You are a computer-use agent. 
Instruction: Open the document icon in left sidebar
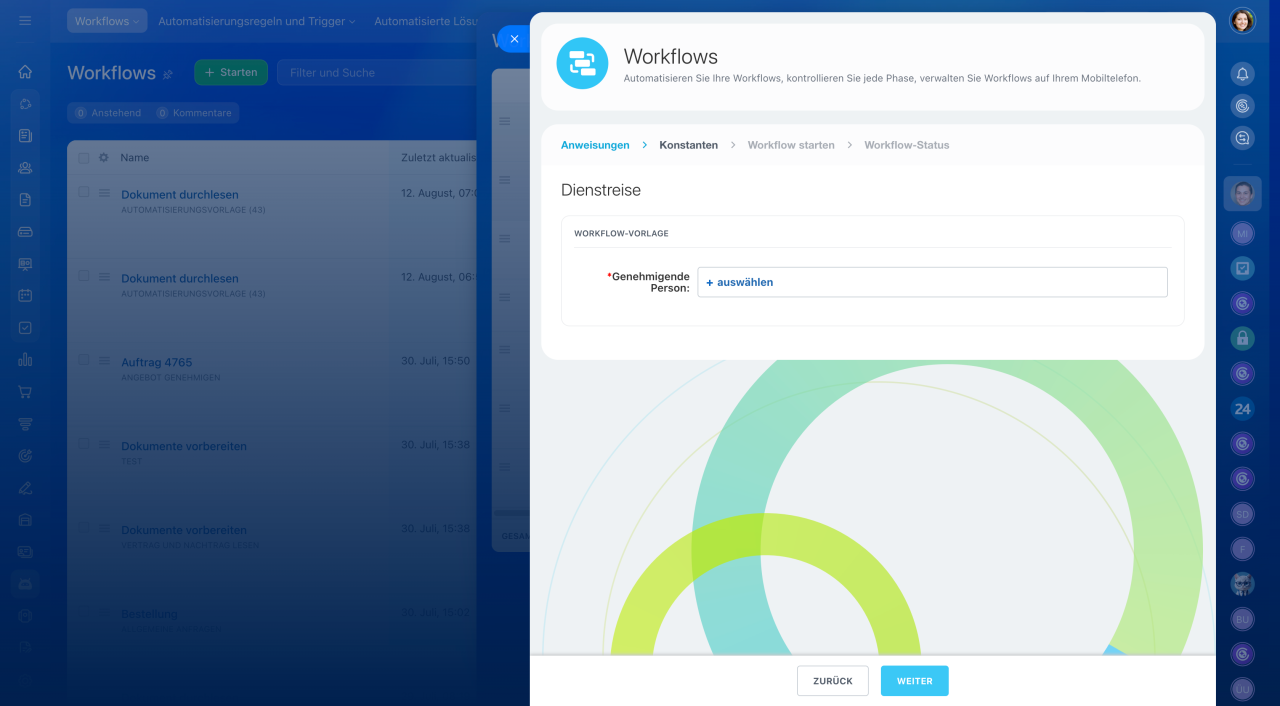pos(25,200)
